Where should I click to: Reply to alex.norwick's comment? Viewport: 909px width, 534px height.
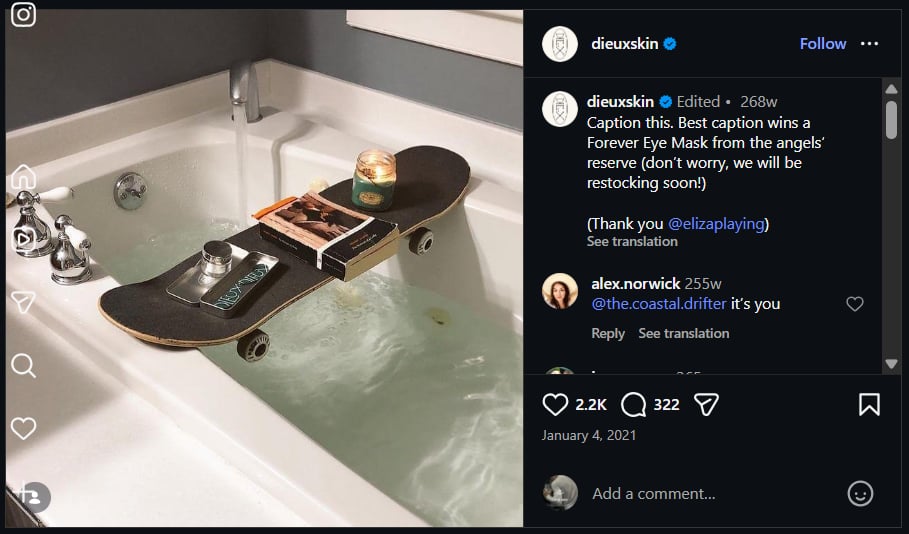608,334
